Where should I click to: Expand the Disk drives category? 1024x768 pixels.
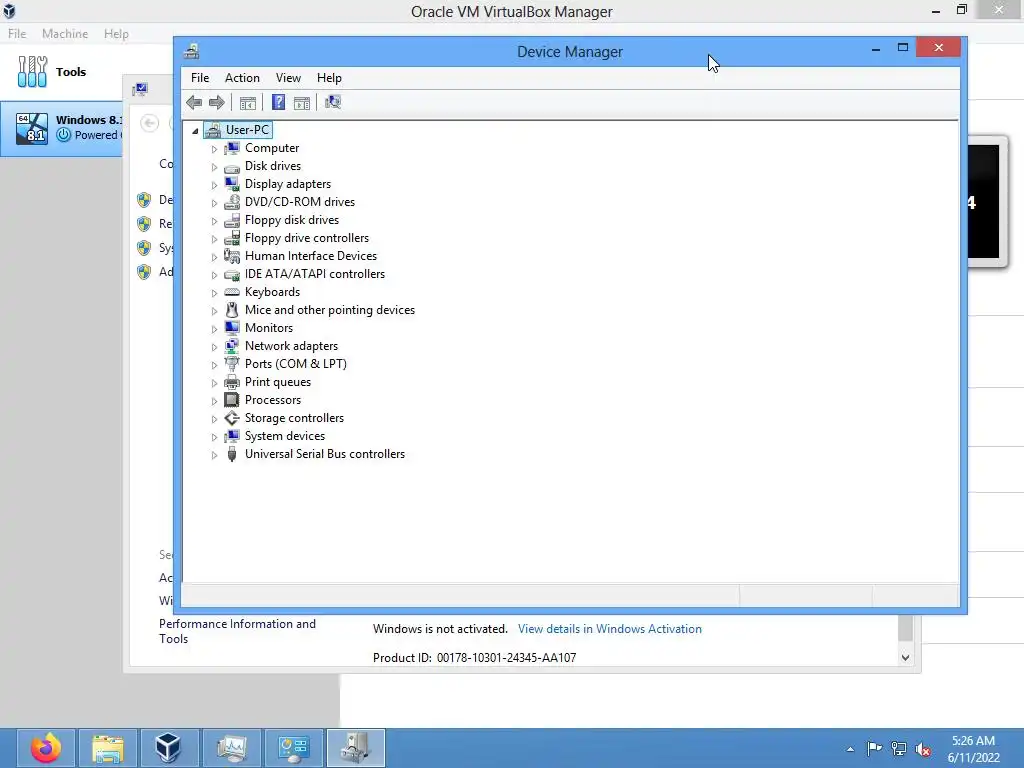pyautogui.click(x=214, y=167)
